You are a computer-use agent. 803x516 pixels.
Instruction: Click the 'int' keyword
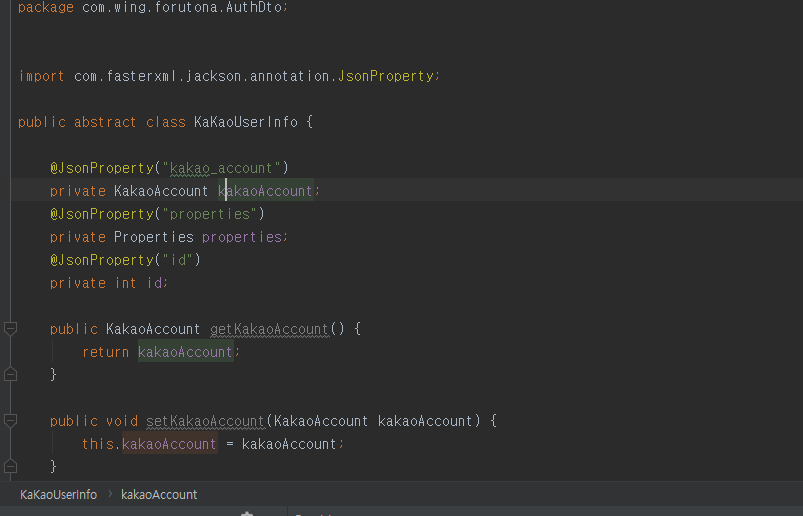[x=125, y=283]
